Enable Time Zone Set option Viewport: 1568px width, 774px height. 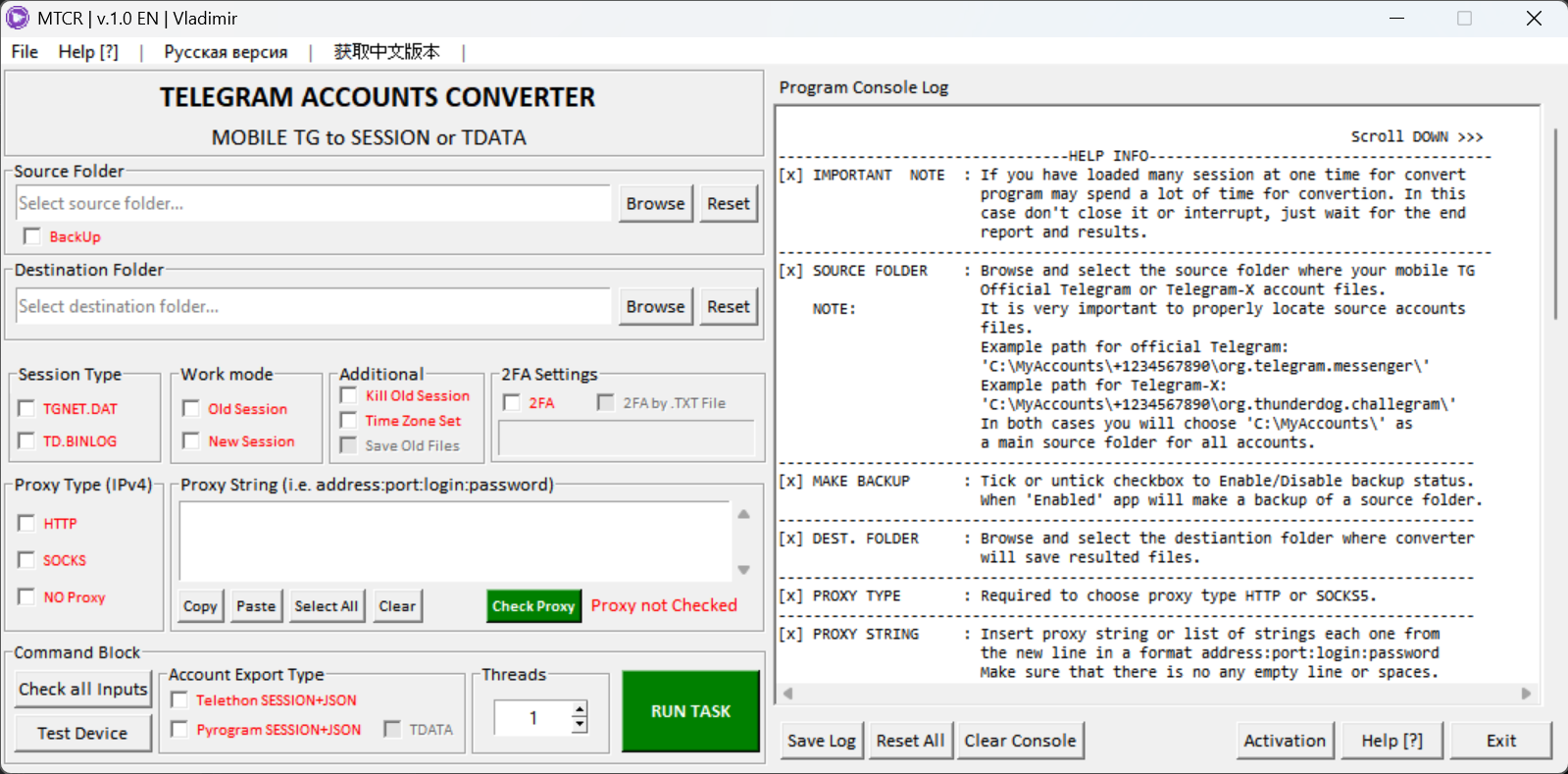tap(348, 420)
